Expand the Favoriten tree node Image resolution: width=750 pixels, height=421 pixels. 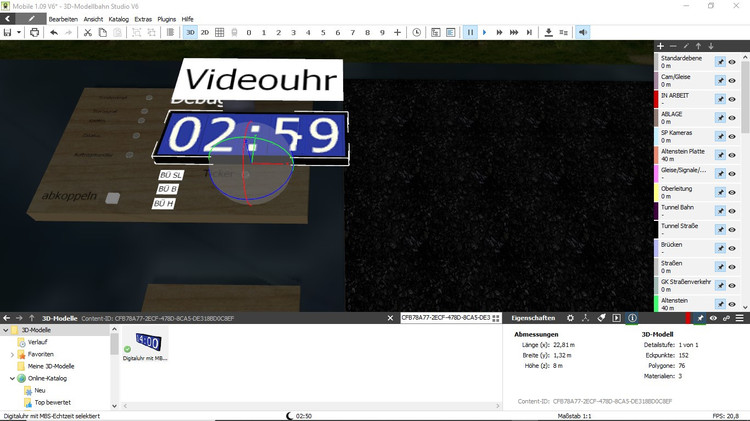point(12,355)
